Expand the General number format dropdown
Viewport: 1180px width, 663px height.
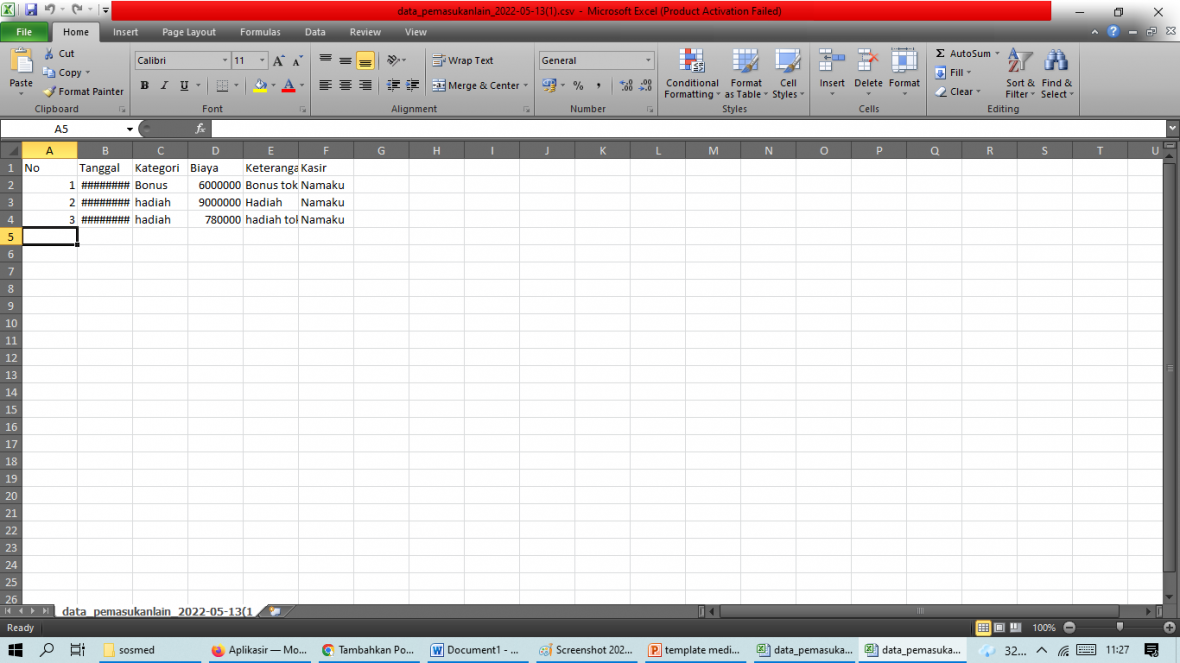[x=648, y=61]
